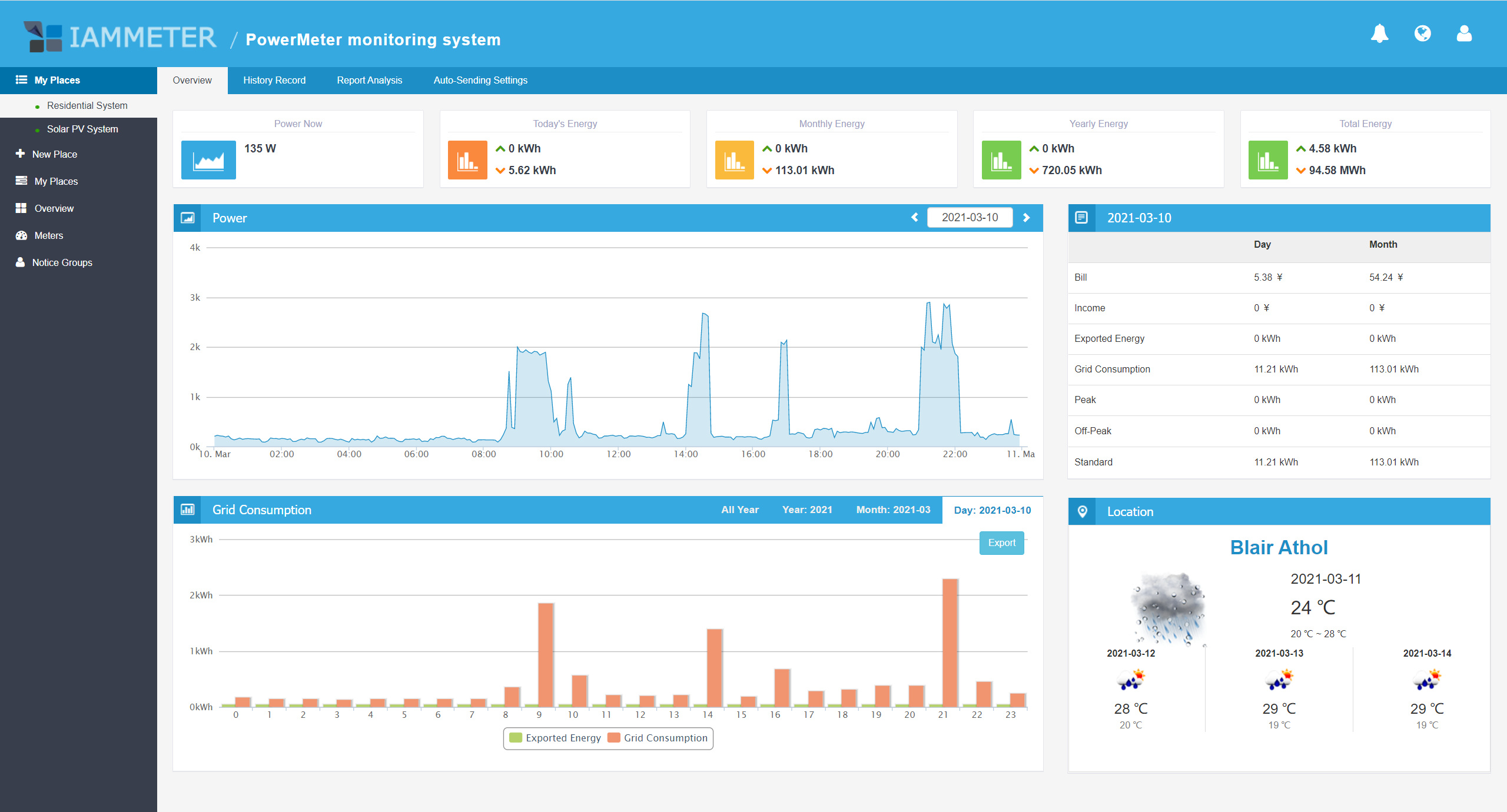The image size is (1507, 812).
Task: Collapse the My Places sidebar header
Action: (57, 80)
